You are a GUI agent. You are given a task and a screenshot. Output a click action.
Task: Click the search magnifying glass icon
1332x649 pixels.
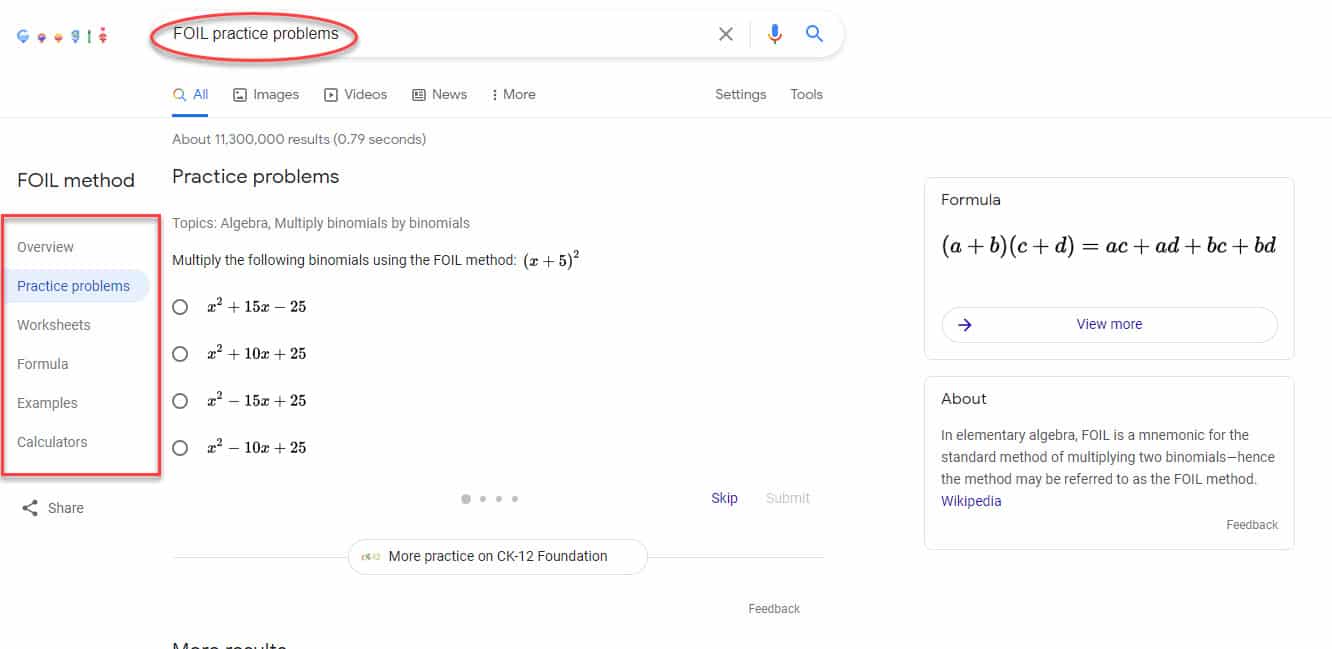814,33
